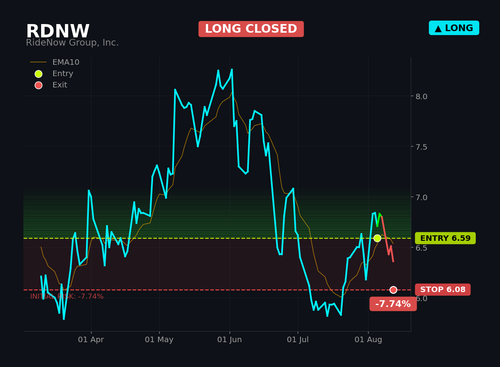Click the ENTRY 6.59 price label
The image size is (500, 367).
[x=445, y=238]
